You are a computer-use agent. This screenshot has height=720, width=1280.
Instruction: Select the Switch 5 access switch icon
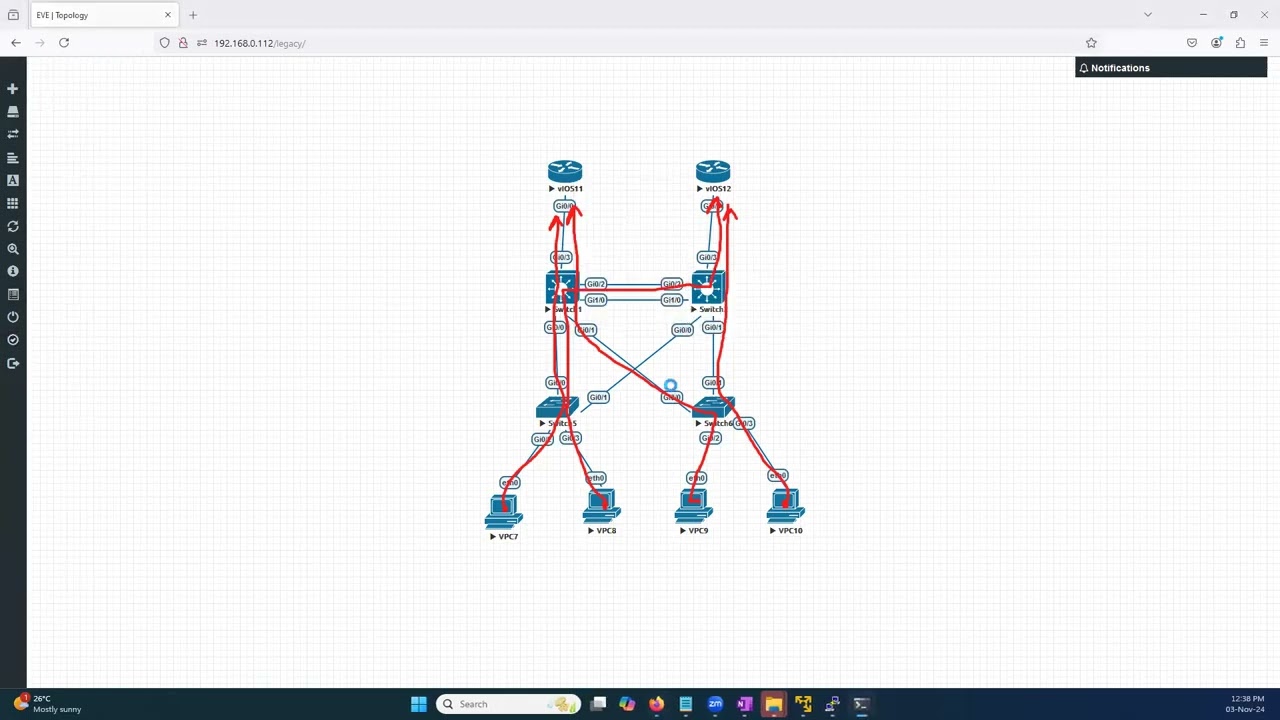[x=557, y=408]
